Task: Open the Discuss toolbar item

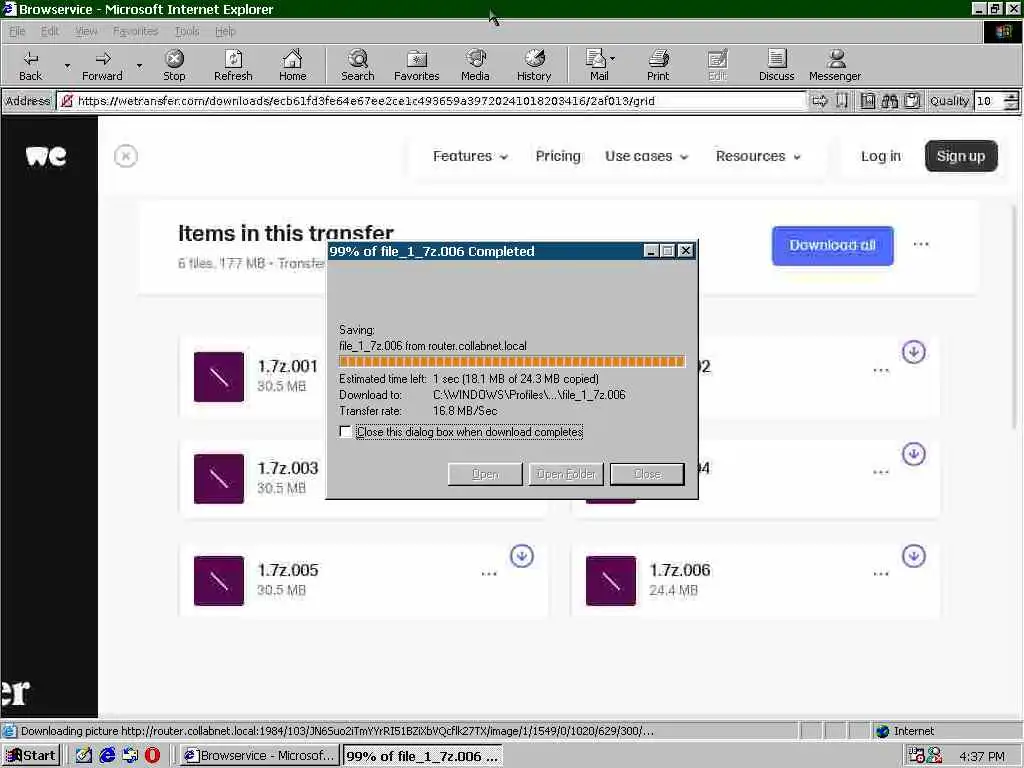Action: 776,65
